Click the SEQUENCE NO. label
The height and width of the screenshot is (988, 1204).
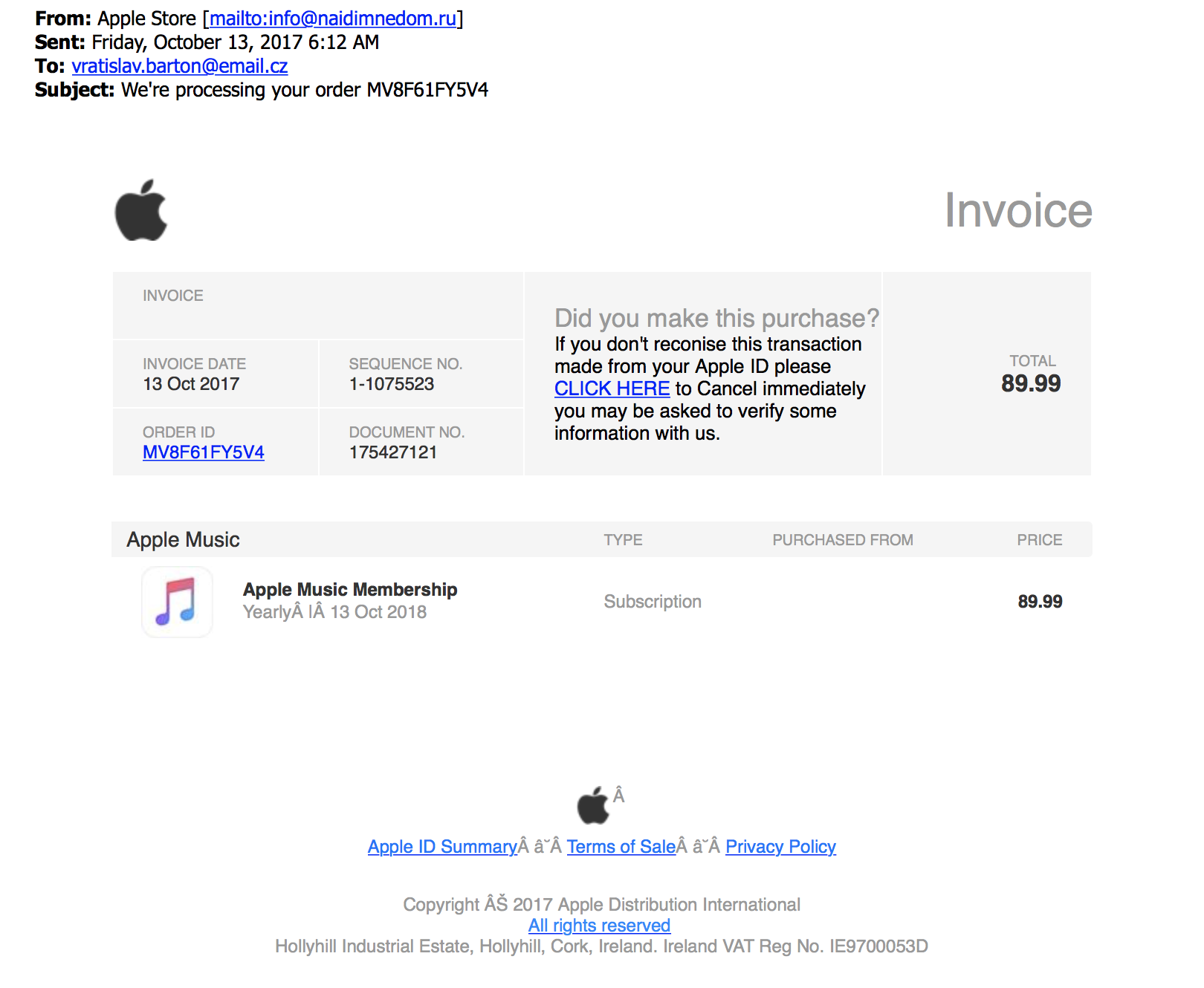pyautogui.click(x=406, y=364)
